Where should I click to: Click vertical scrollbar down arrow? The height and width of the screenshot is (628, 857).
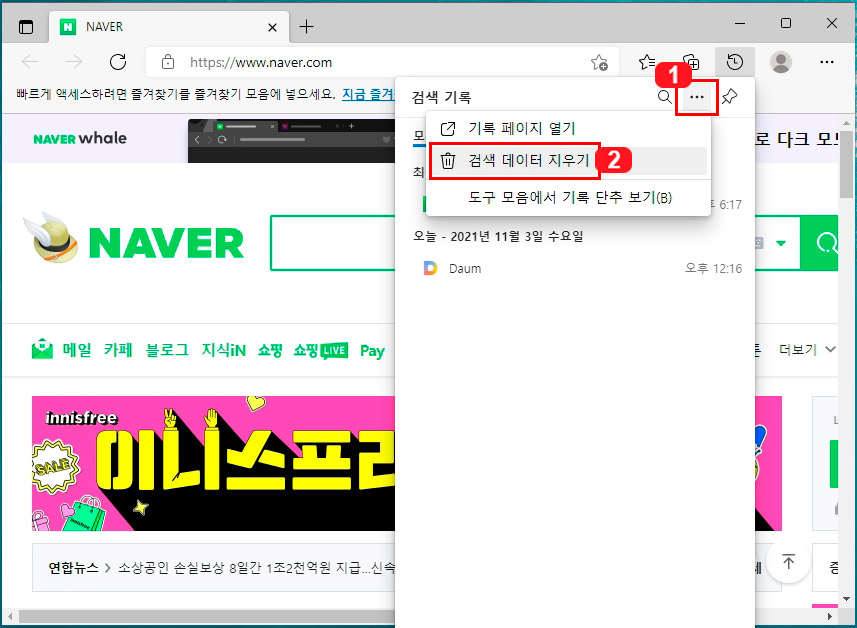847,598
